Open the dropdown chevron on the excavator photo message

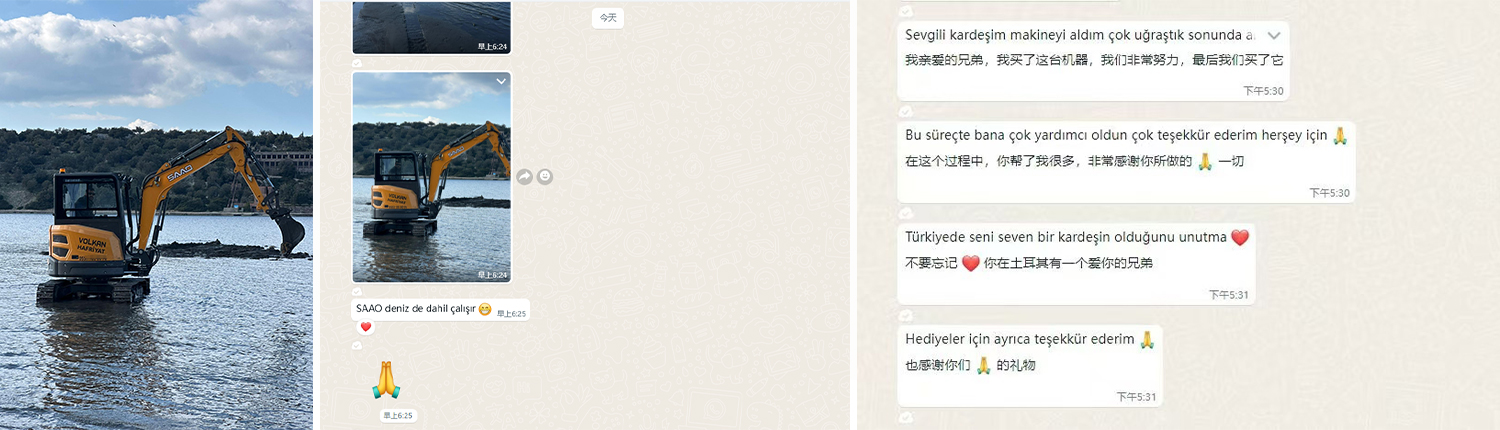tap(501, 81)
